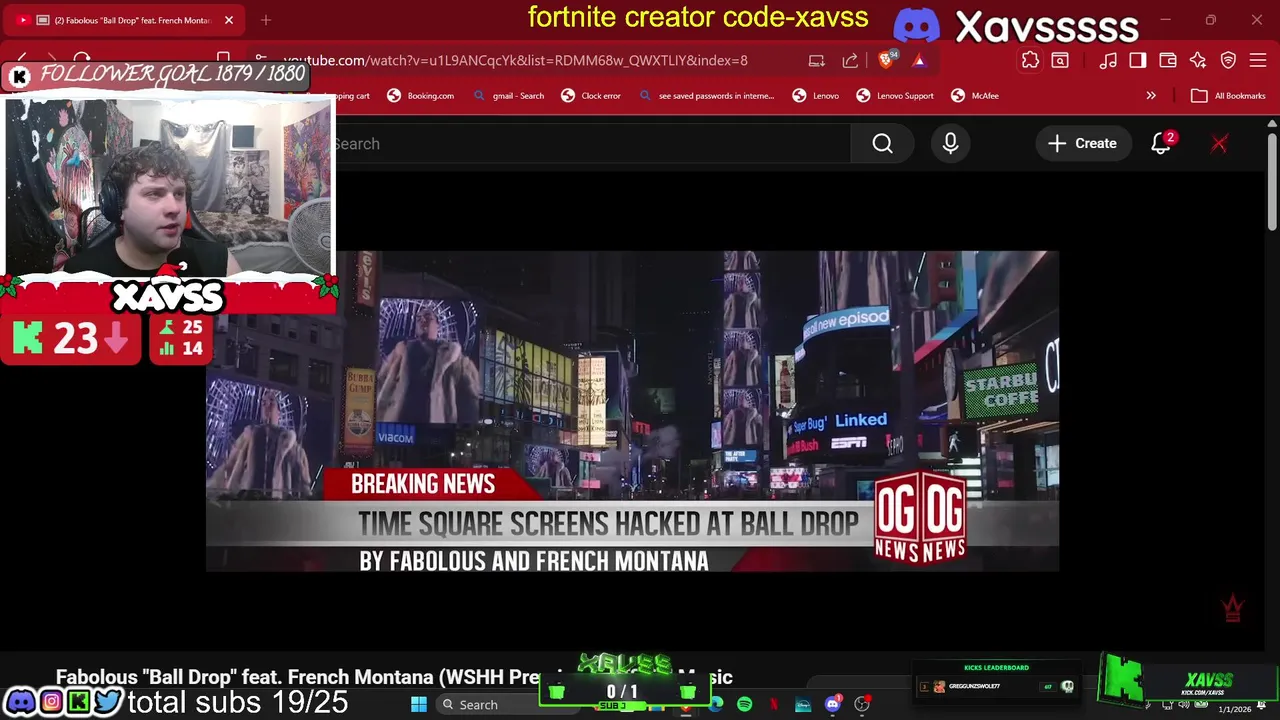Screen dimensions: 1280x720
Task: Click the video title Fabolous Ball Drop
Action: [x=394, y=677]
